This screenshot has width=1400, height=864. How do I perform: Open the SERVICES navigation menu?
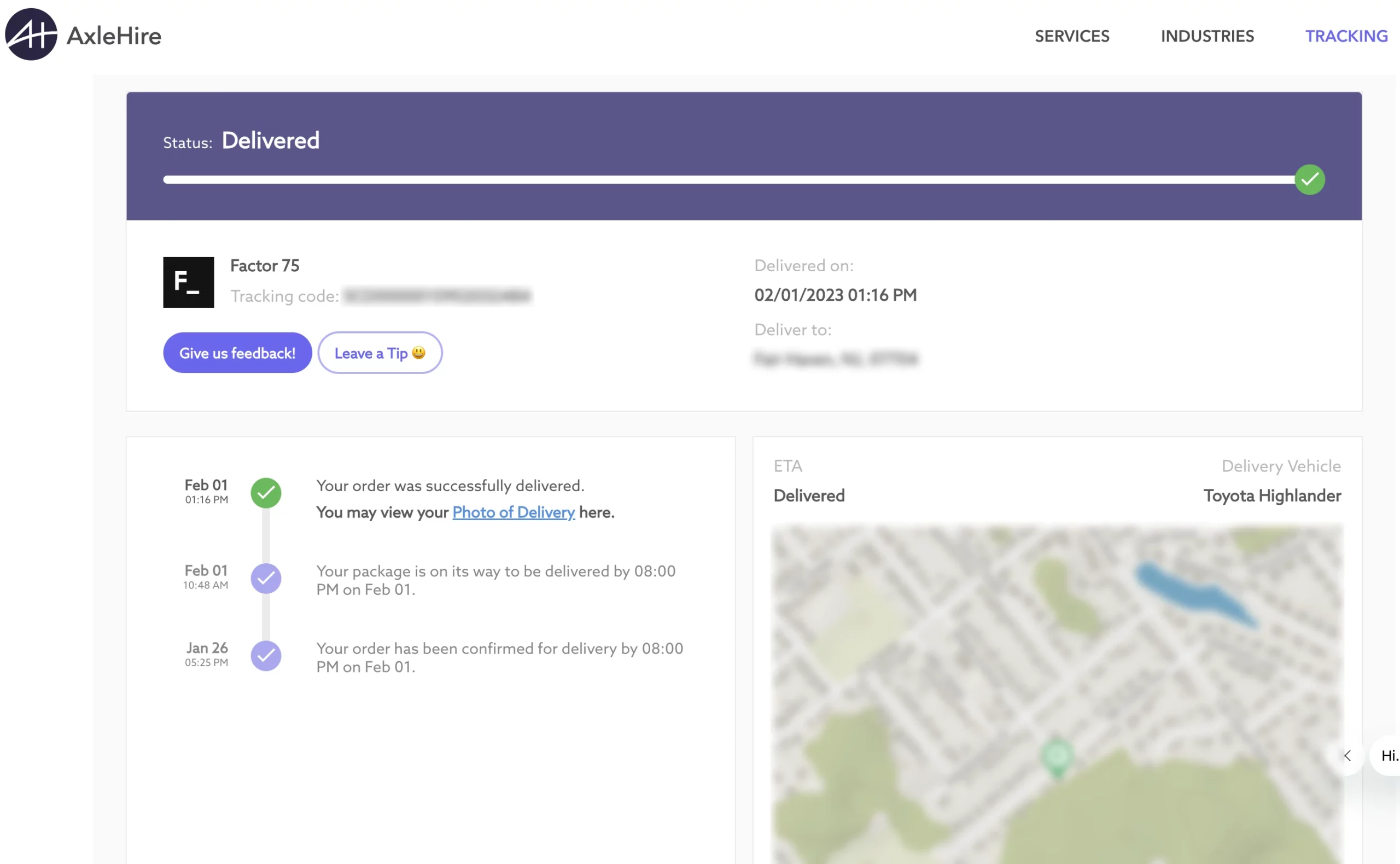(x=1072, y=35)
